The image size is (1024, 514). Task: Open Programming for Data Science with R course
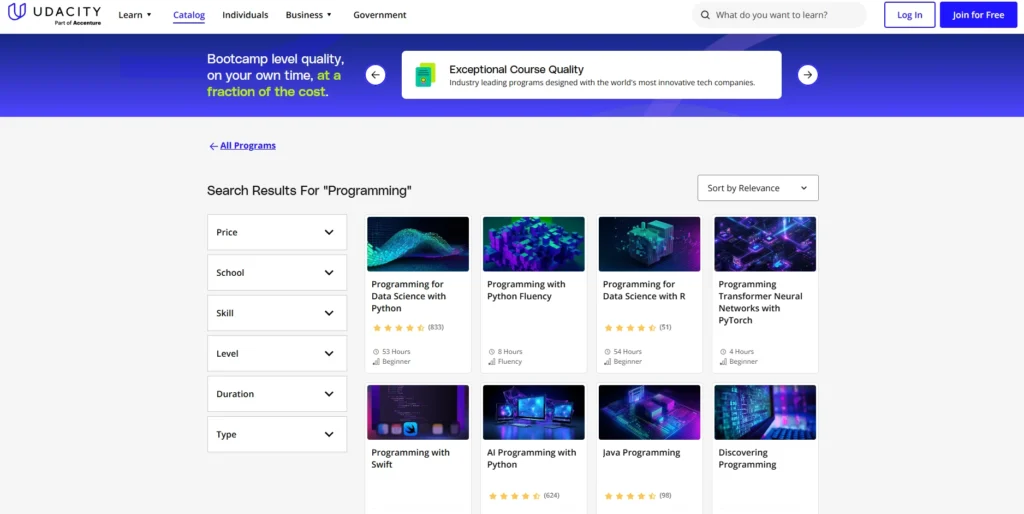(x=643, y=291)
